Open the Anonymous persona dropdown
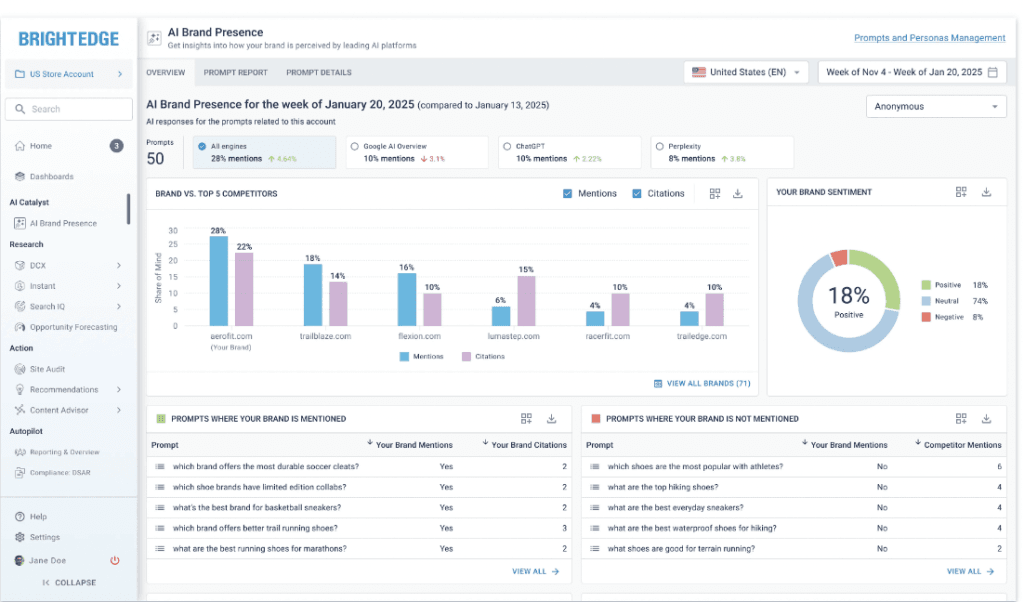Image resolution: width=1024 pixels, height=602 pixels. point(935,106)
